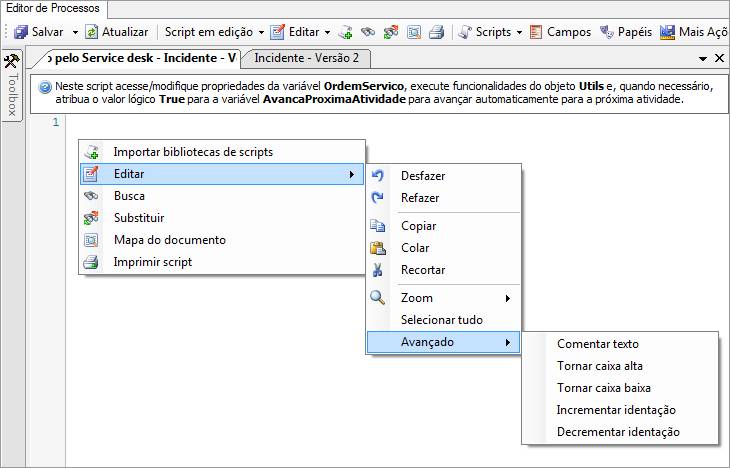Click the Atualizar button label
730x468 pixels.
tap(125, 32)
